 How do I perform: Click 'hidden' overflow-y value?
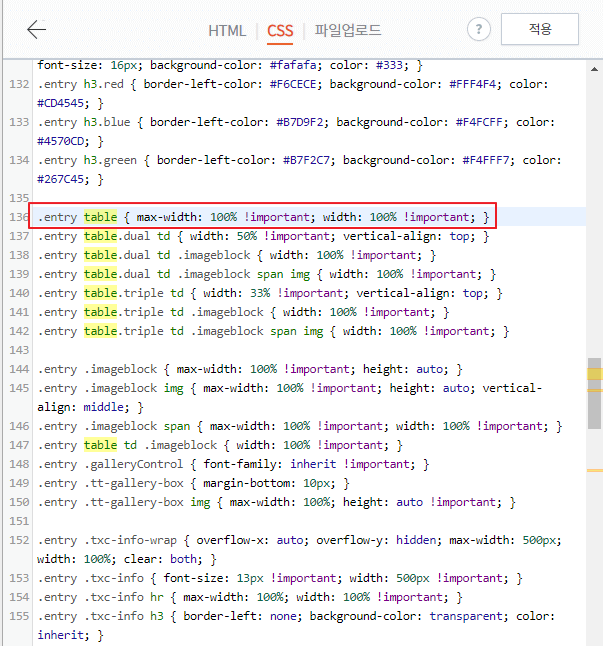416,540
